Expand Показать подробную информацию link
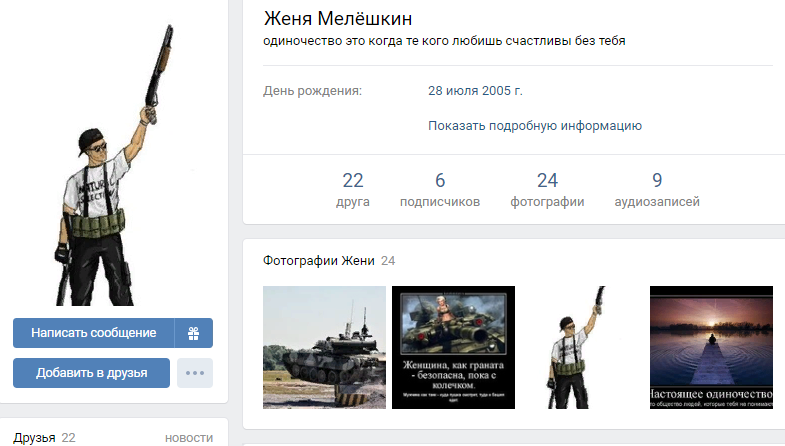The width and height of the screenshot is (785, 446). click(x=535, y=126)
